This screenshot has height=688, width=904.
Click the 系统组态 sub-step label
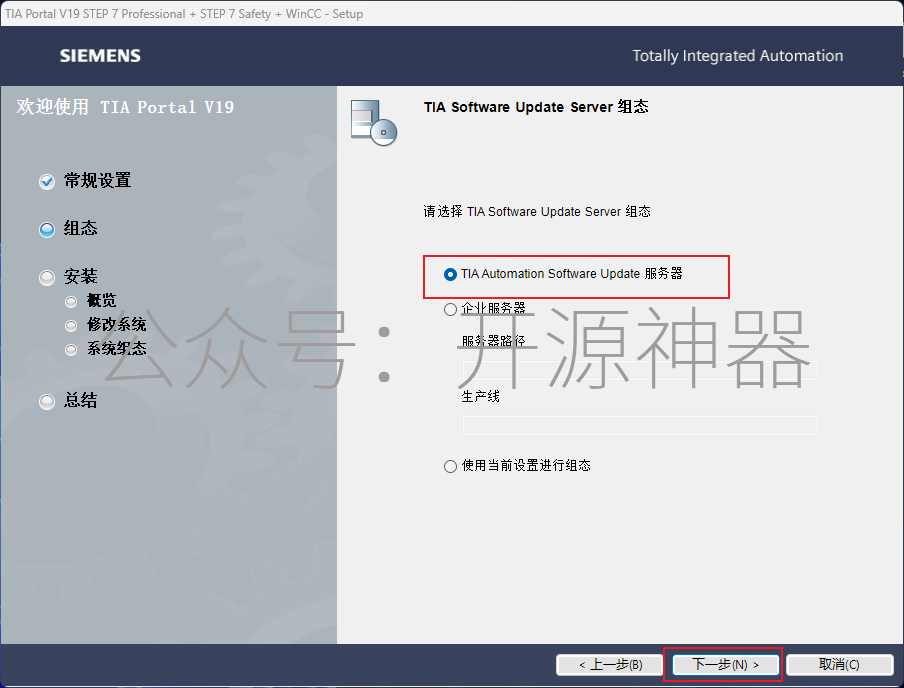click(x=116, y=348)
